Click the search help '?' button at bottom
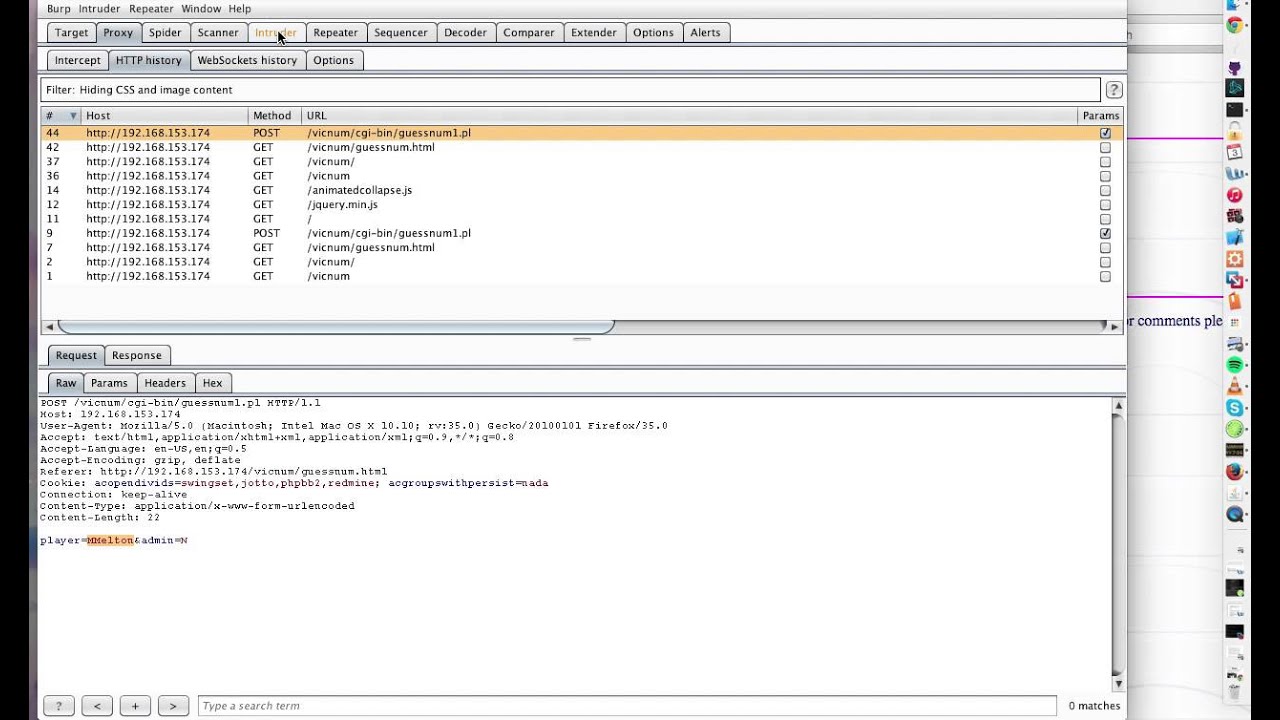 pos(59,706)
